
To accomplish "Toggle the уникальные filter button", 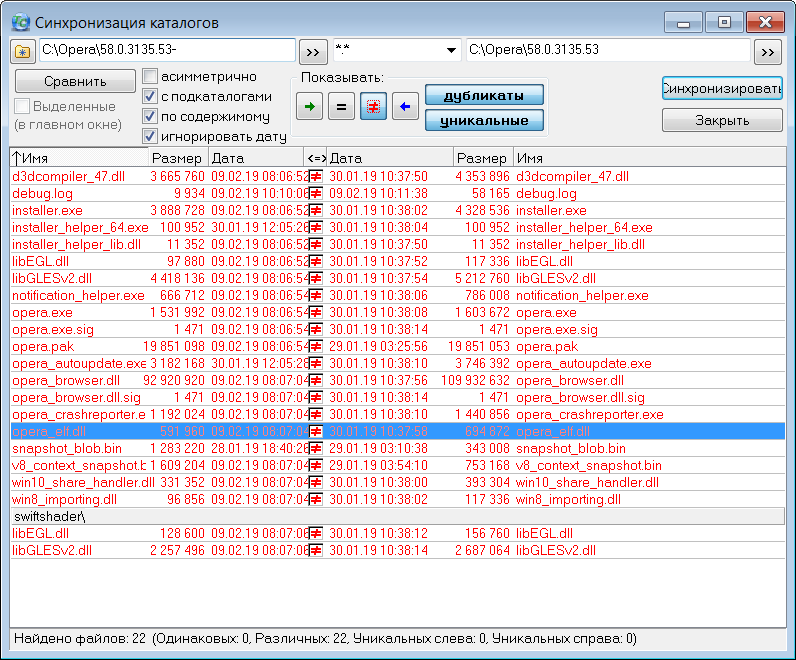I will 484,120.
